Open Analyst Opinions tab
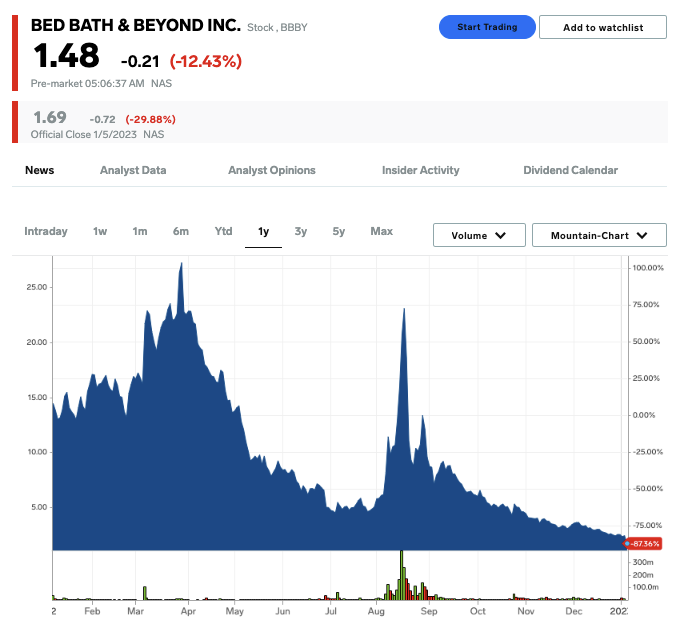The image size is (682, 631). (272, 170)
